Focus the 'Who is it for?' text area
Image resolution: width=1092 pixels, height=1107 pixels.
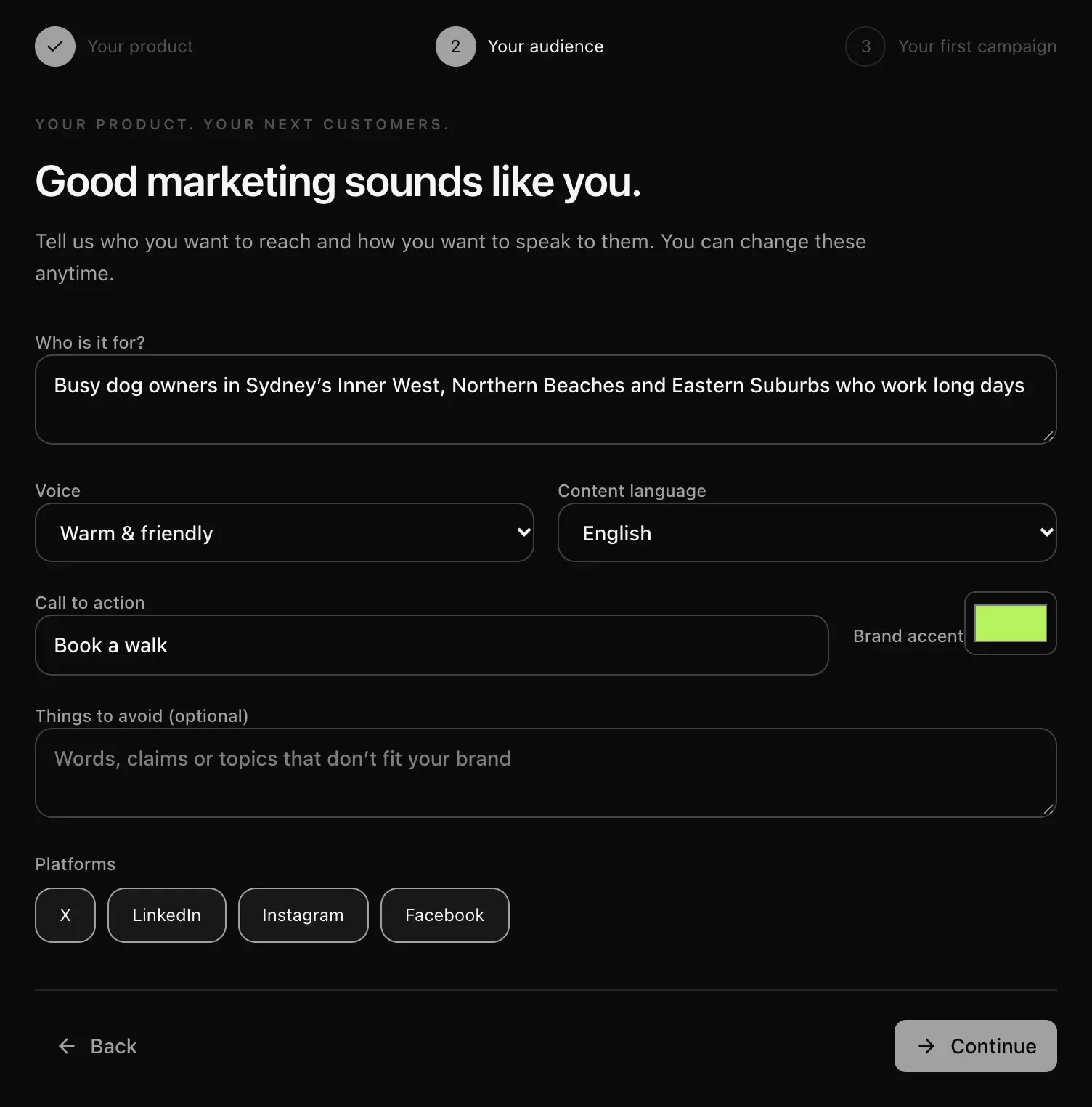coord(546,400)
